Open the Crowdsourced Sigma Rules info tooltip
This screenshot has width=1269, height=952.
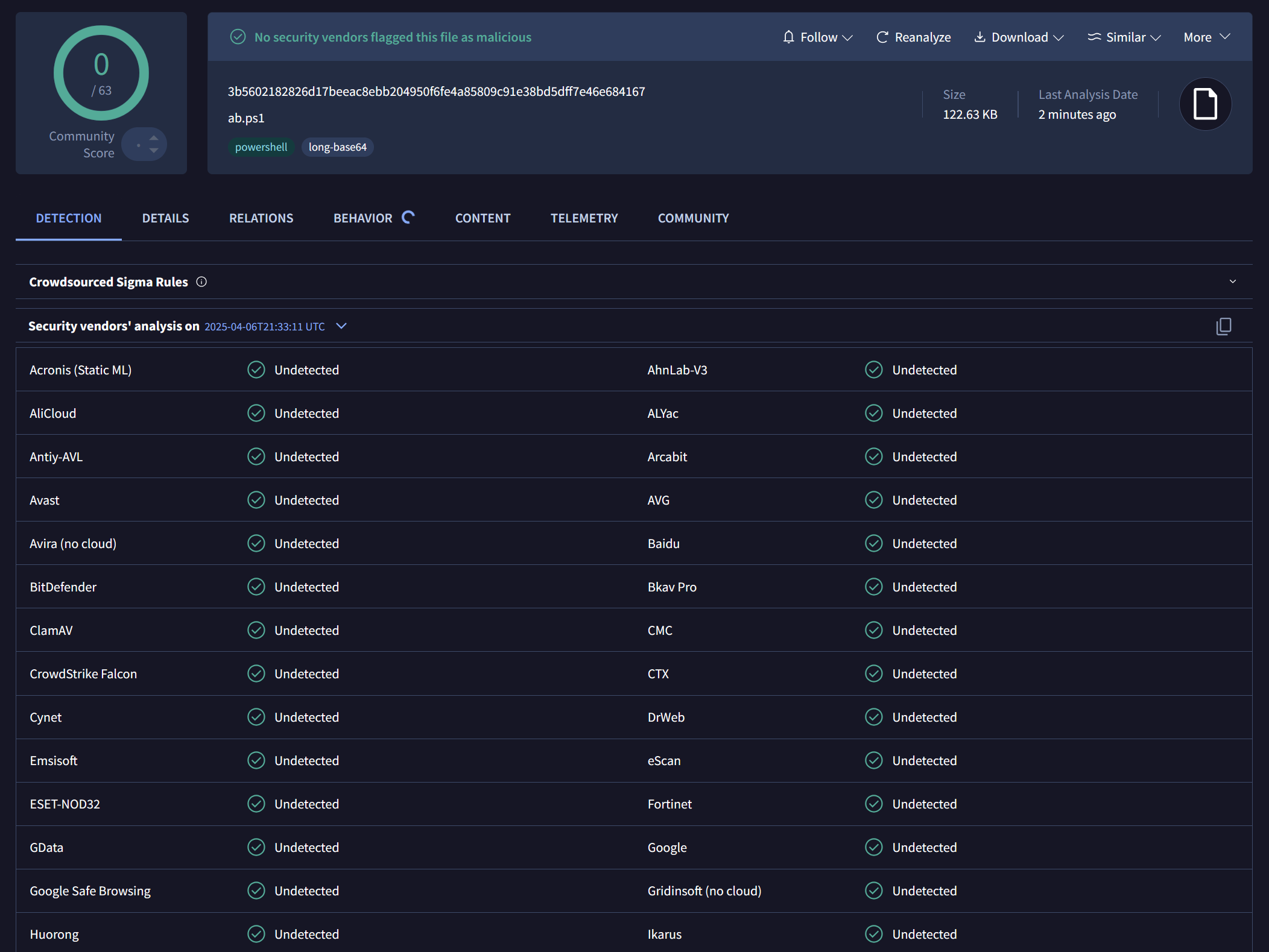point(201,282)
